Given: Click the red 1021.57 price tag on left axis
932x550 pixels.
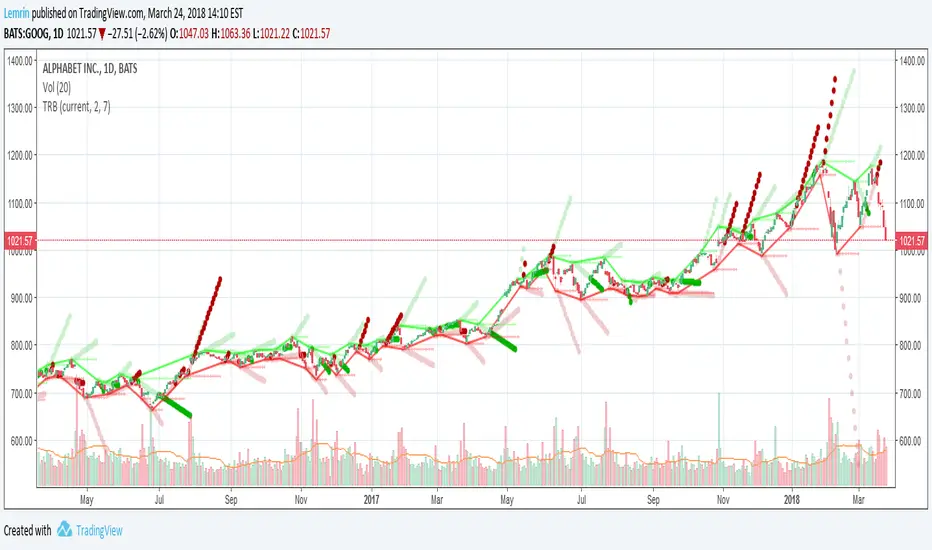Looking at the screenshot, I should point(20,241).
